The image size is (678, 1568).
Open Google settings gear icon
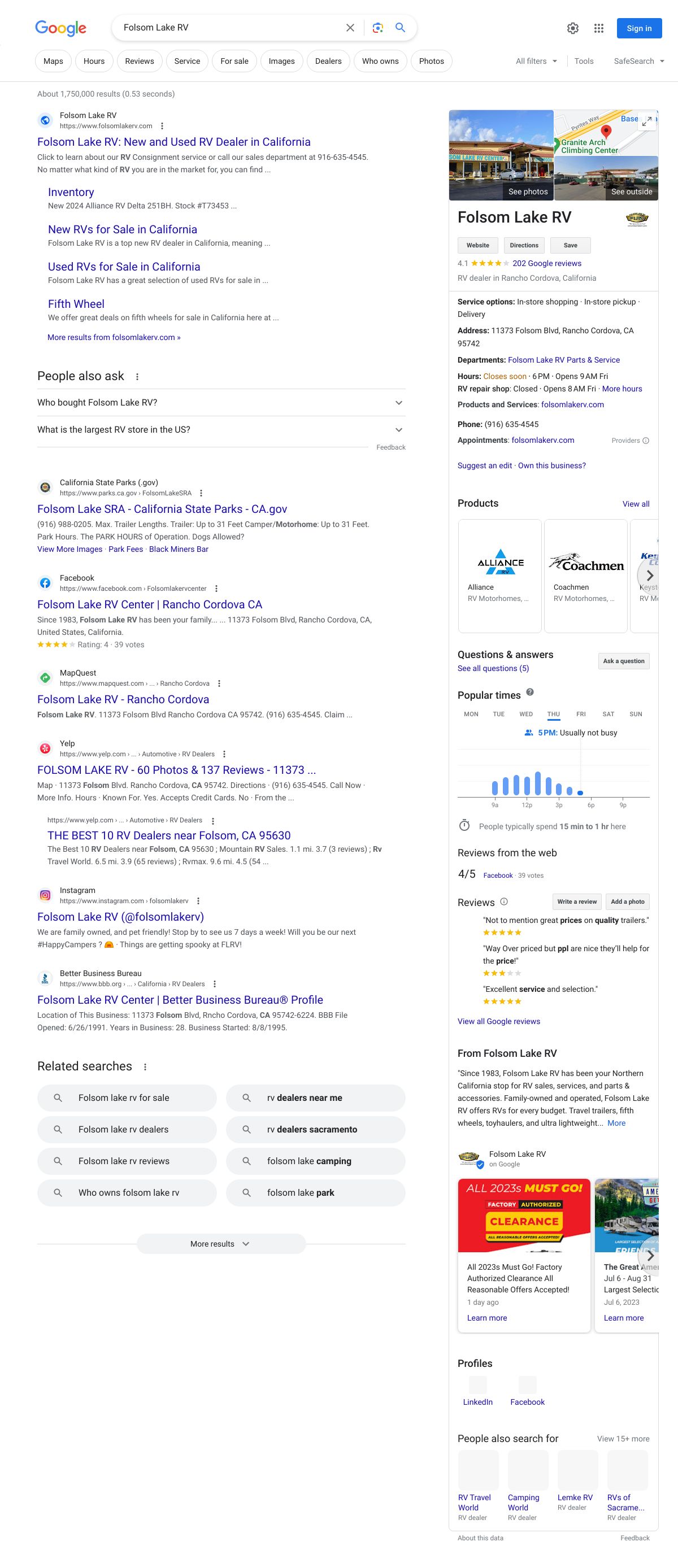(x=572, y=29)
